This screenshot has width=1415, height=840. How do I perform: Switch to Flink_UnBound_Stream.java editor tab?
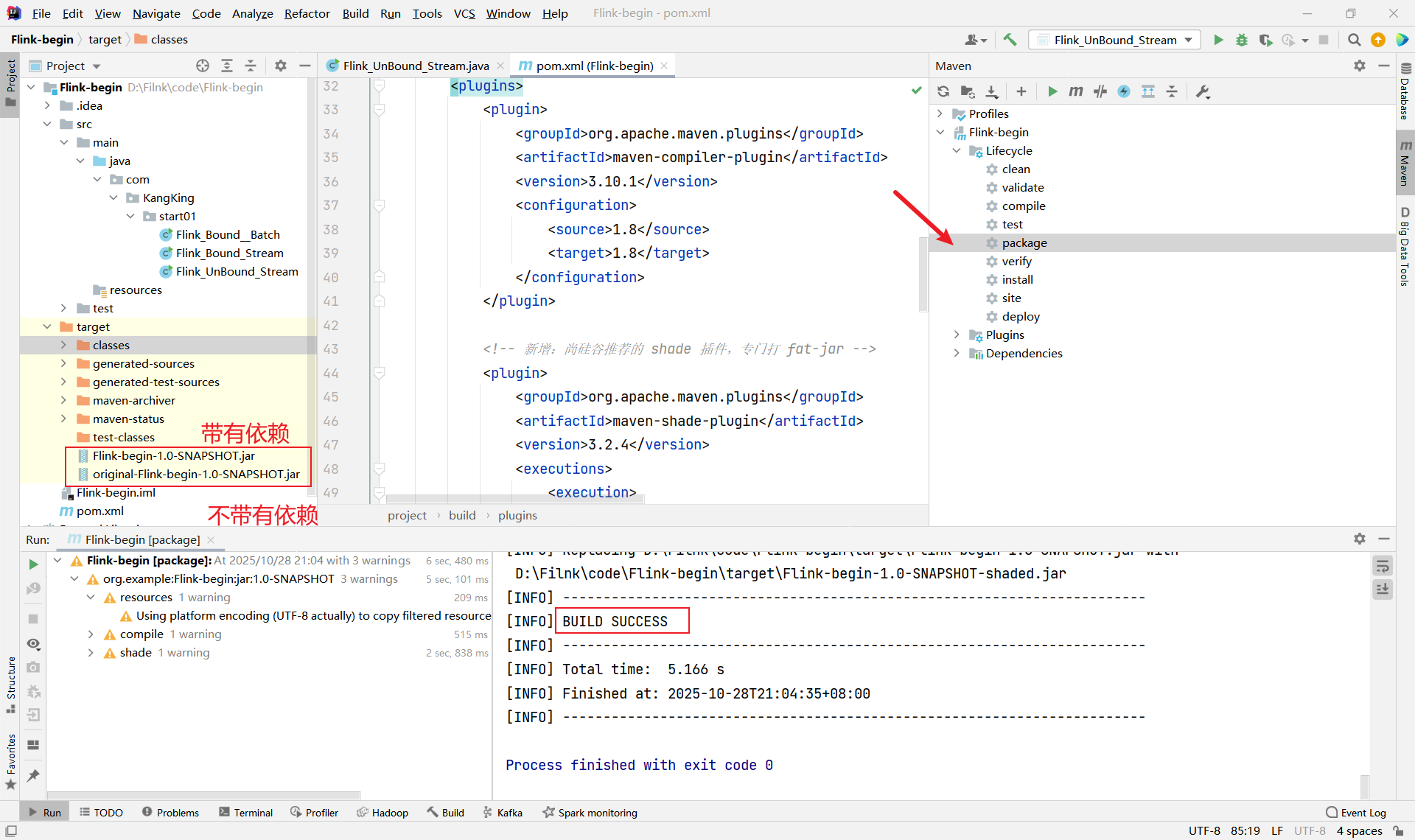point(415,66)
